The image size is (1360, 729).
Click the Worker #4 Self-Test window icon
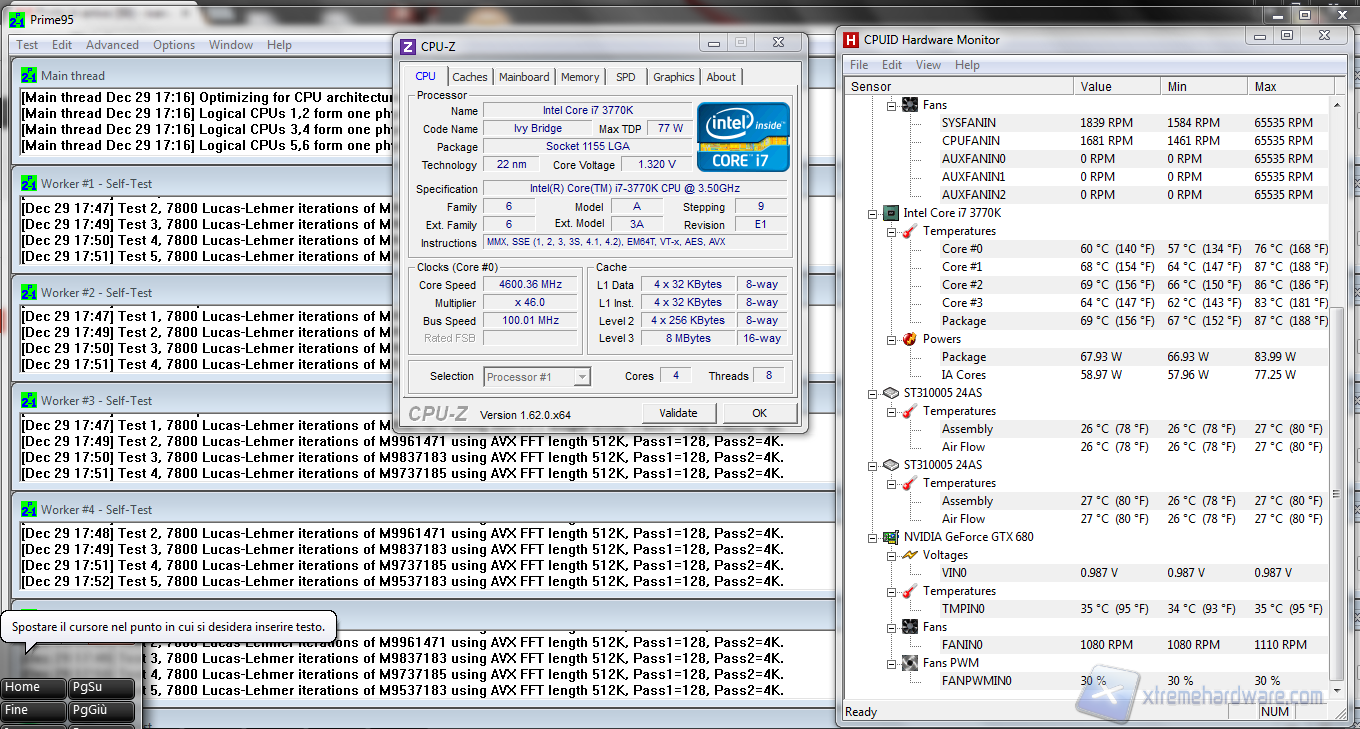click(x=29, y=510)
